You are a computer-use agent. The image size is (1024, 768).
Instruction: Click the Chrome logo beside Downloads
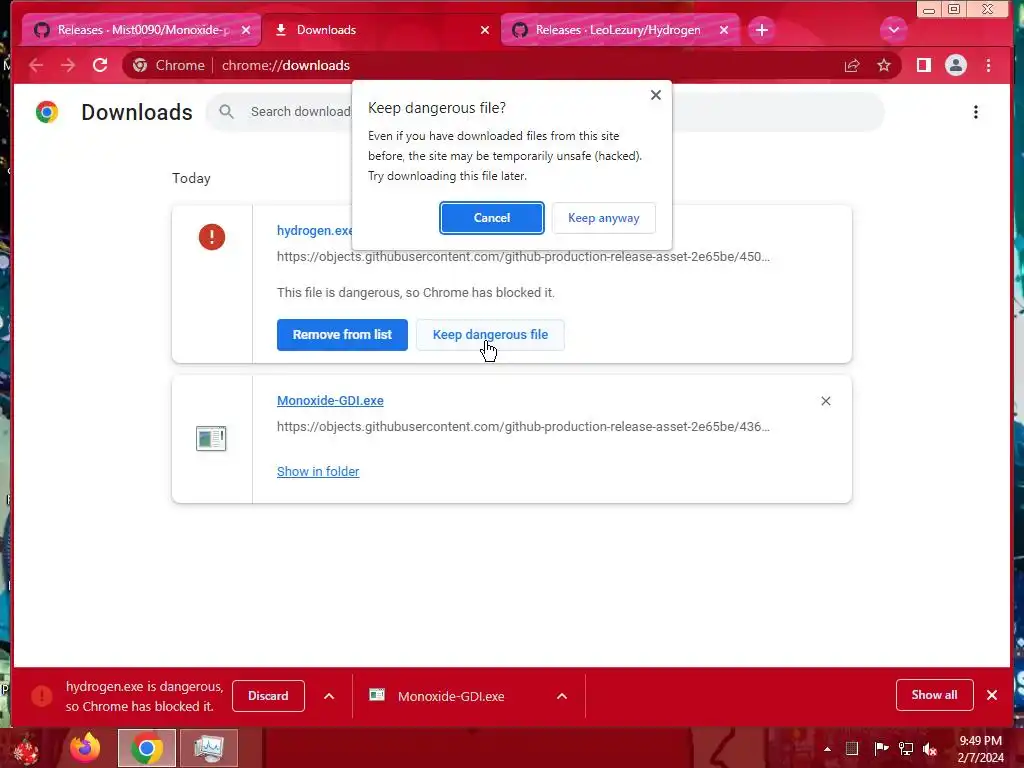47,112
